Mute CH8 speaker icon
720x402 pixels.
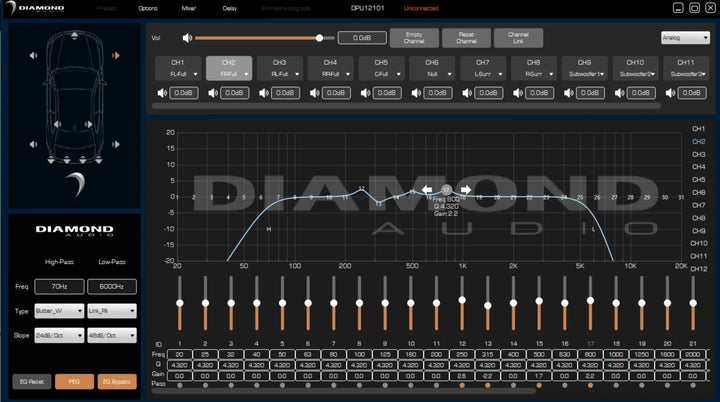518,93
